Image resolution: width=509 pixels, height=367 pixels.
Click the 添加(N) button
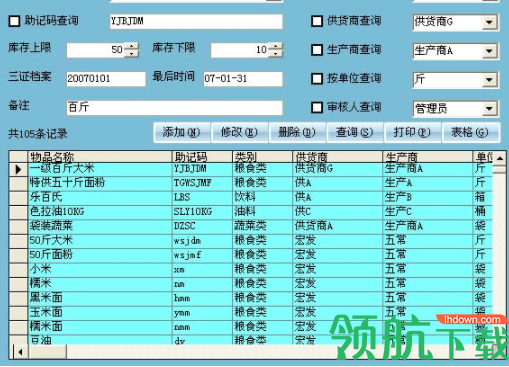point(182,132)
